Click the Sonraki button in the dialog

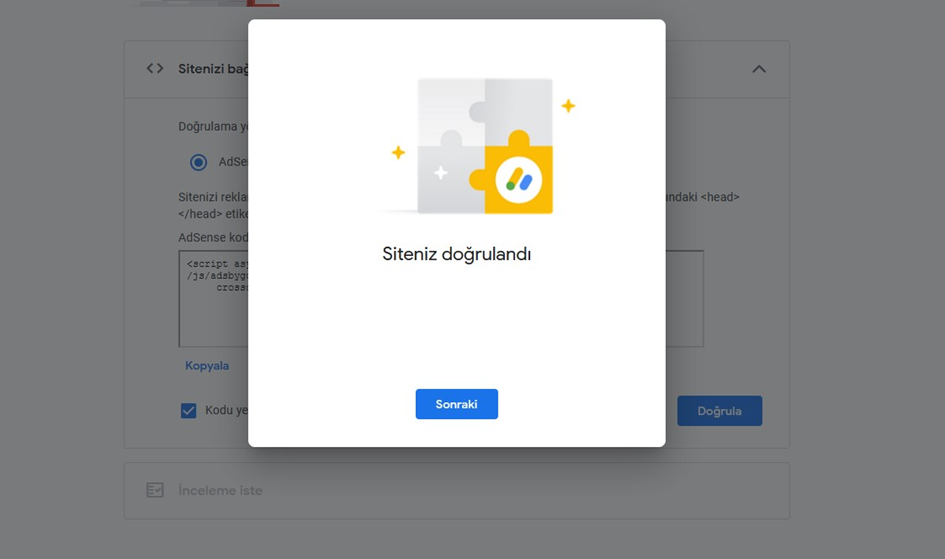[x=456, y=404]
